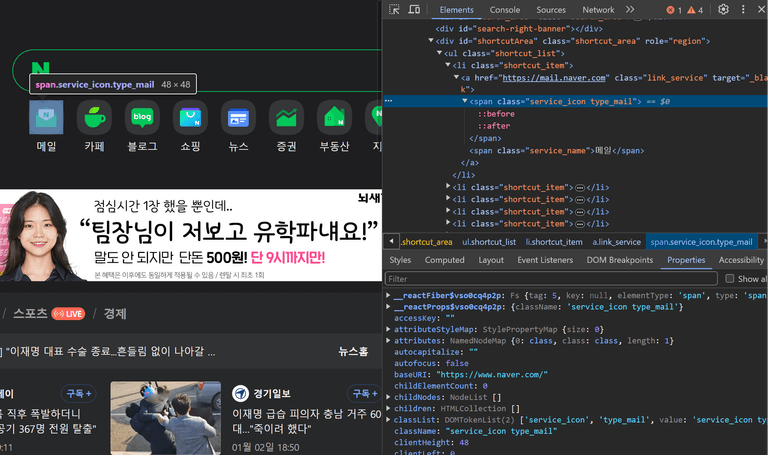Collapse the ul shortcut_list node
Viewport: 768px width, 455px height.
coord(439,53)
